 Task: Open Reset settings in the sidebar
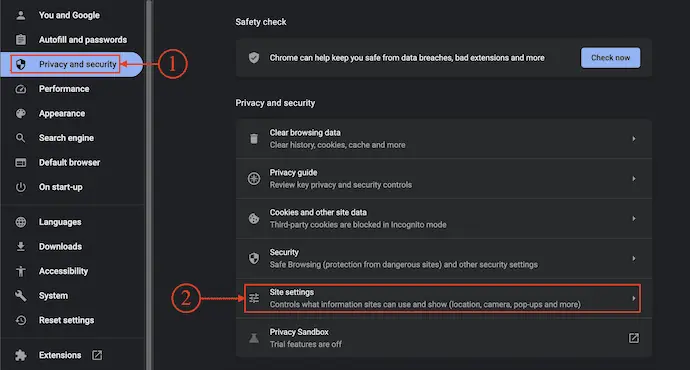(x=66, y=320)
